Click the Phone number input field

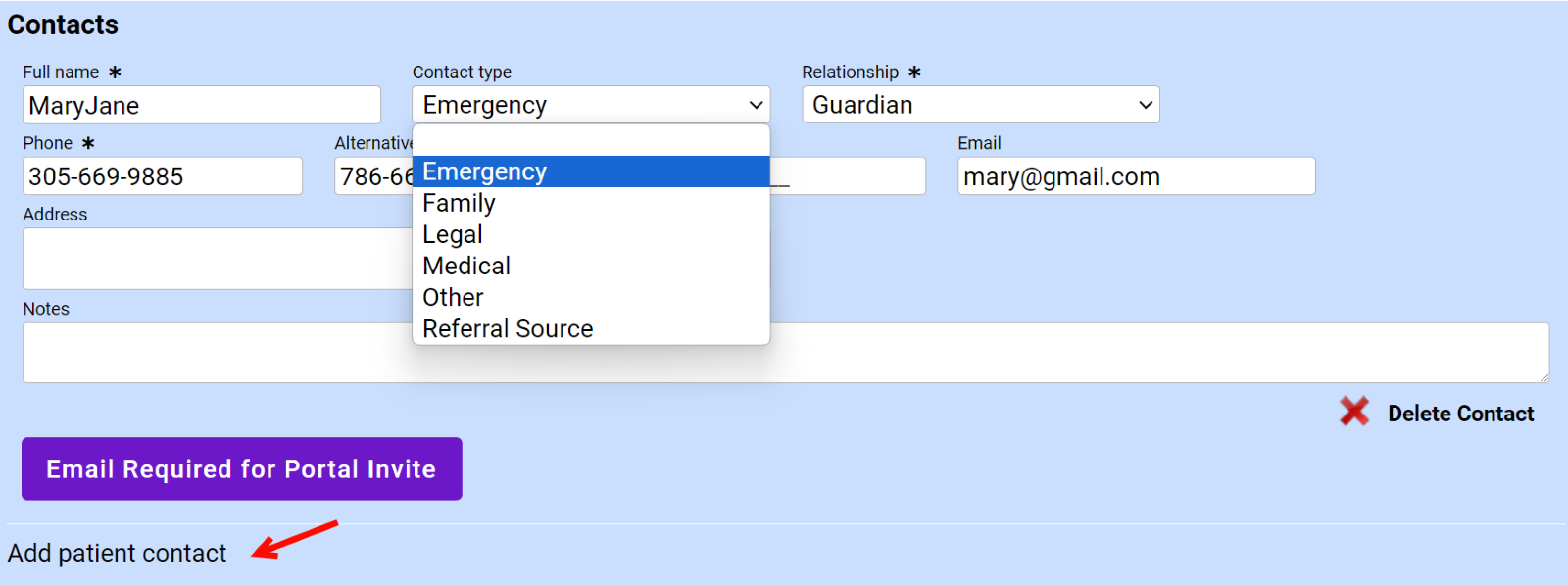(162, 176)
